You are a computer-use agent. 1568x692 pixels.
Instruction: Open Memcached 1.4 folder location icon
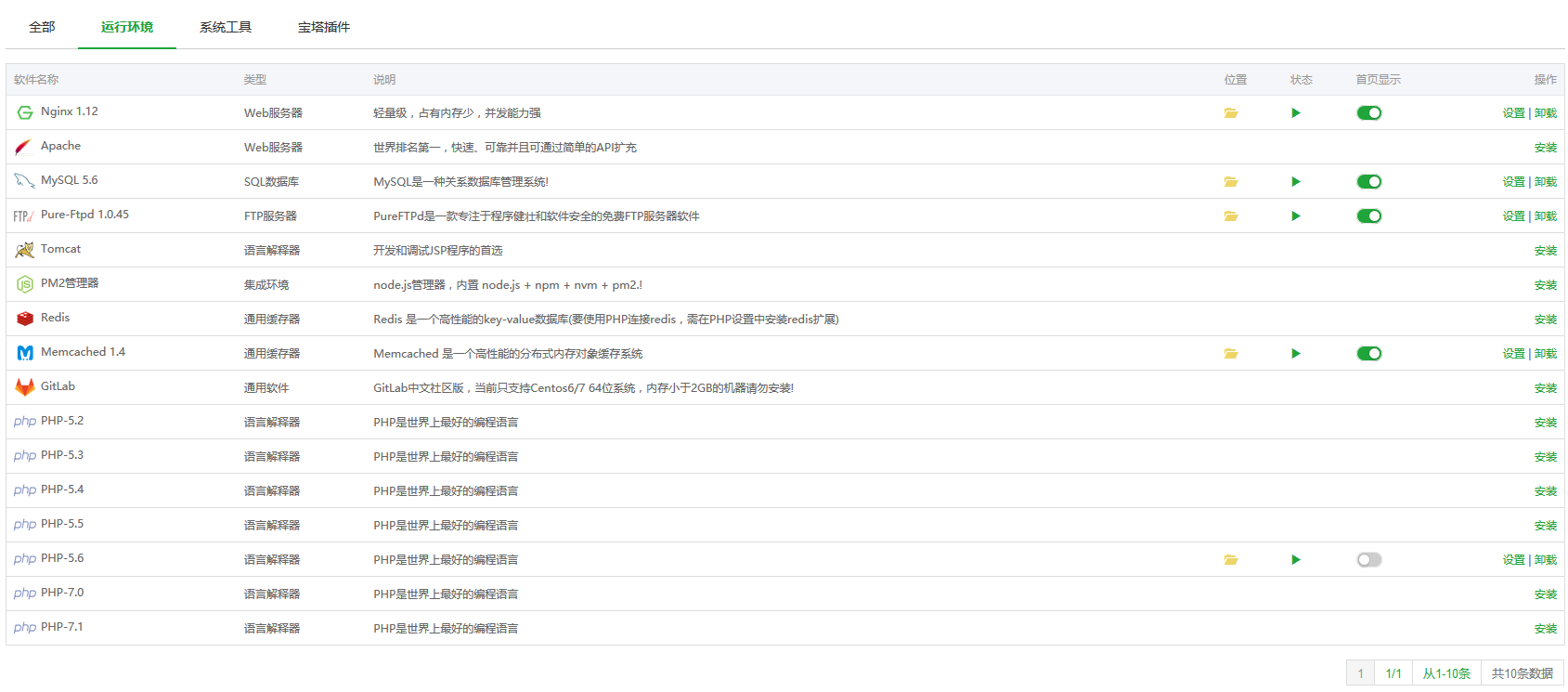1231,354
